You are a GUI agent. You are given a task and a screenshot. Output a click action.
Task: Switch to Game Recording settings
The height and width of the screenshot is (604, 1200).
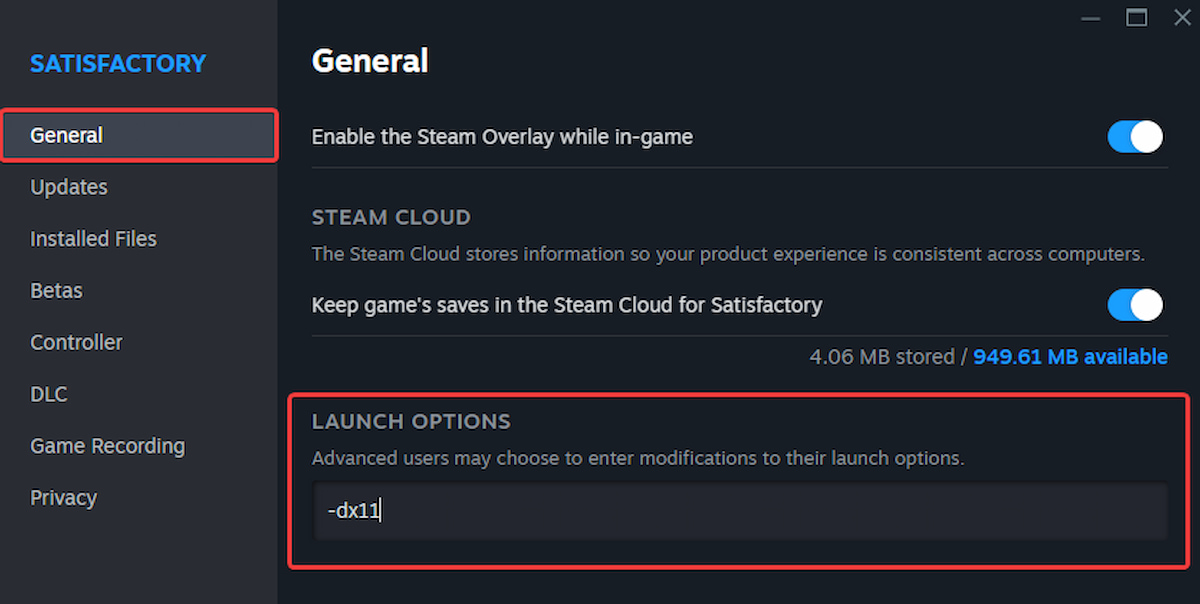(x=107, y=446)
